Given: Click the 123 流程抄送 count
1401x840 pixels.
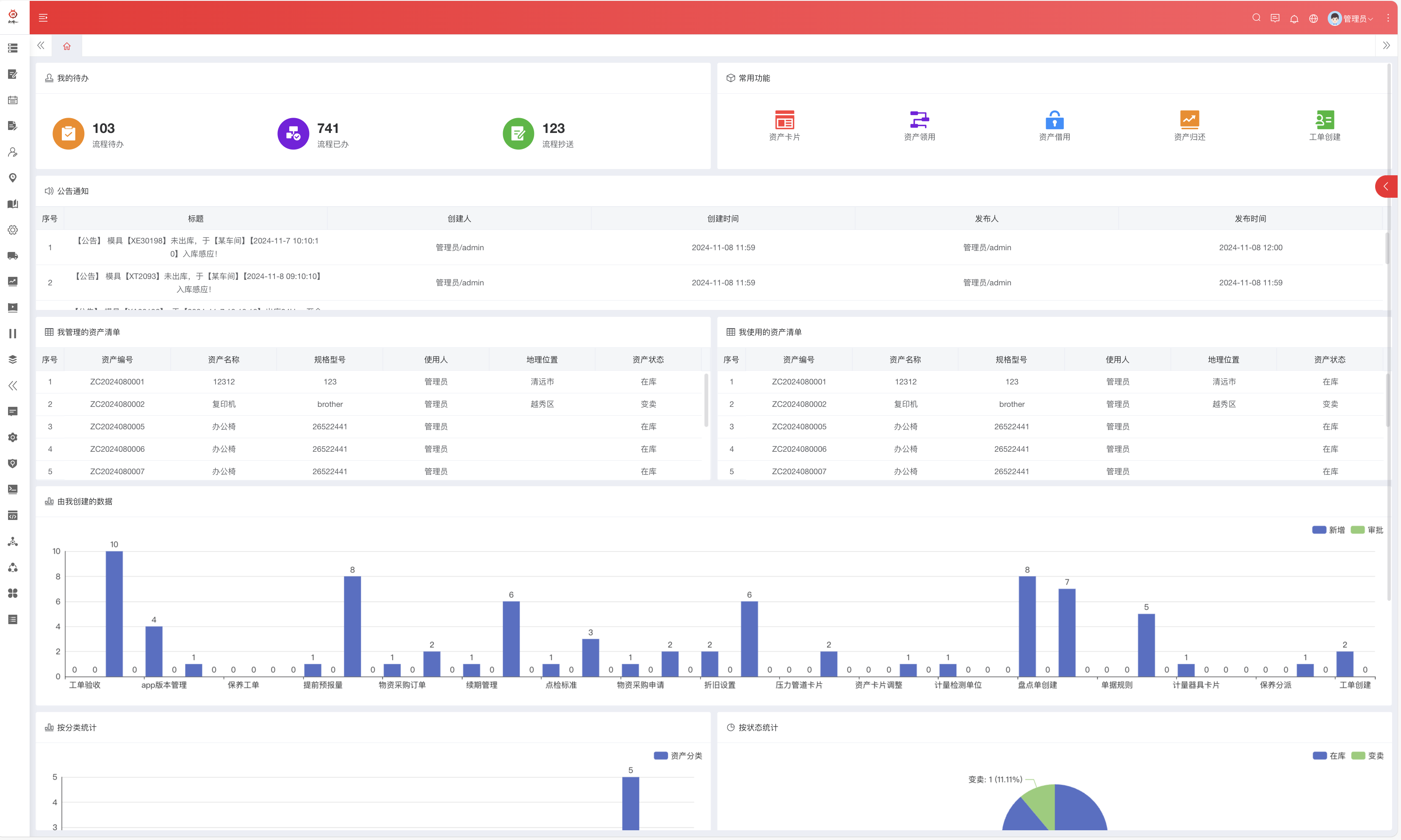Looking at the screenshot, I should [553, 128].
